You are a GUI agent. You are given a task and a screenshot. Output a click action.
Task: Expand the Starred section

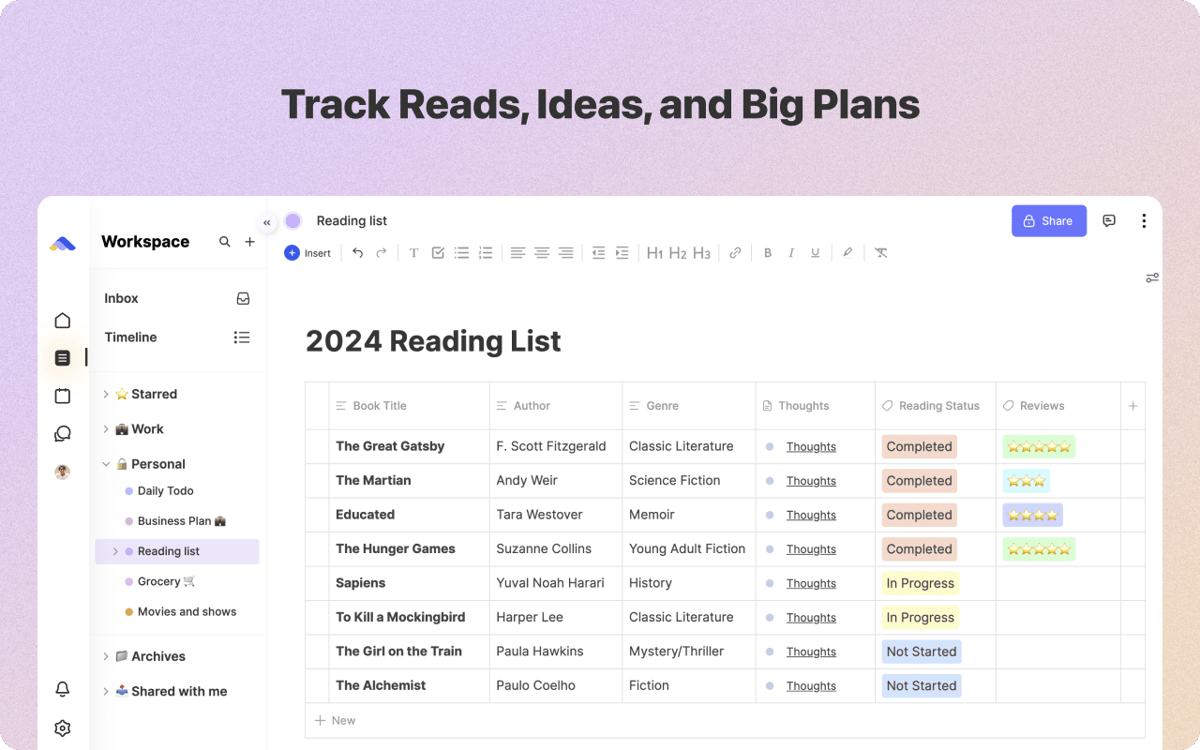click(106, 394)
